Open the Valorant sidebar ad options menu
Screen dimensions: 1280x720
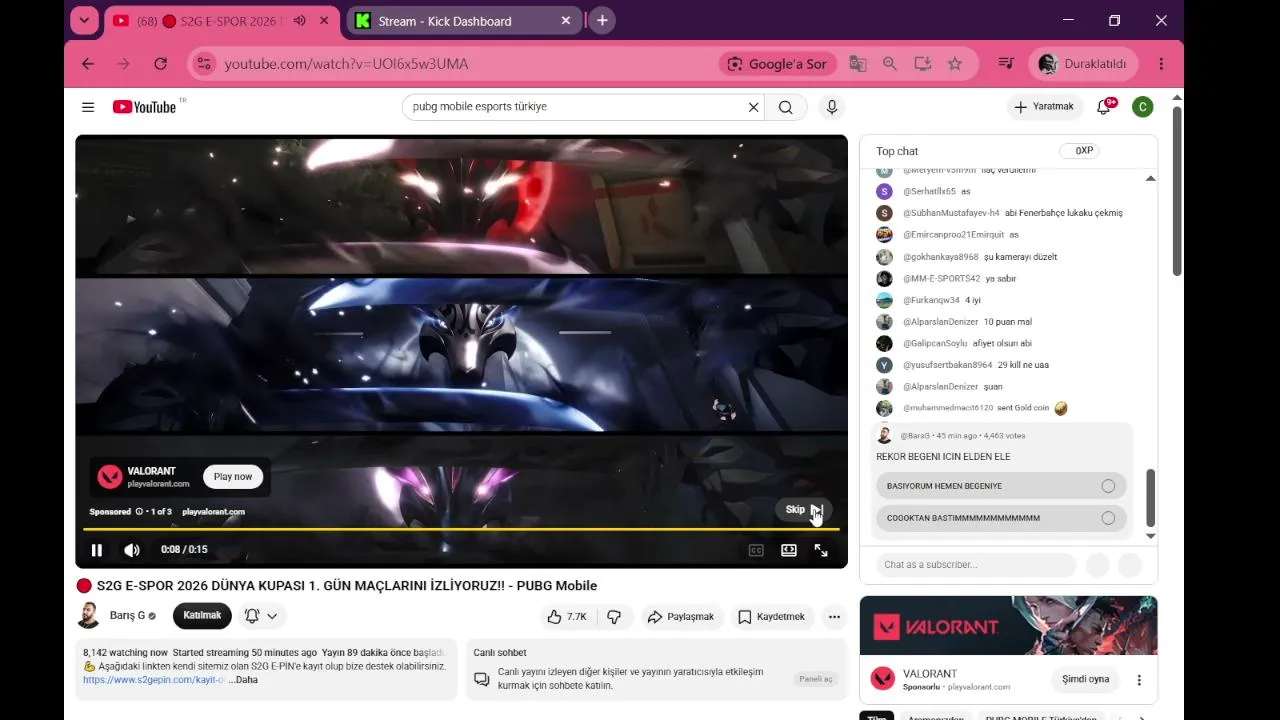point(1139,680)
